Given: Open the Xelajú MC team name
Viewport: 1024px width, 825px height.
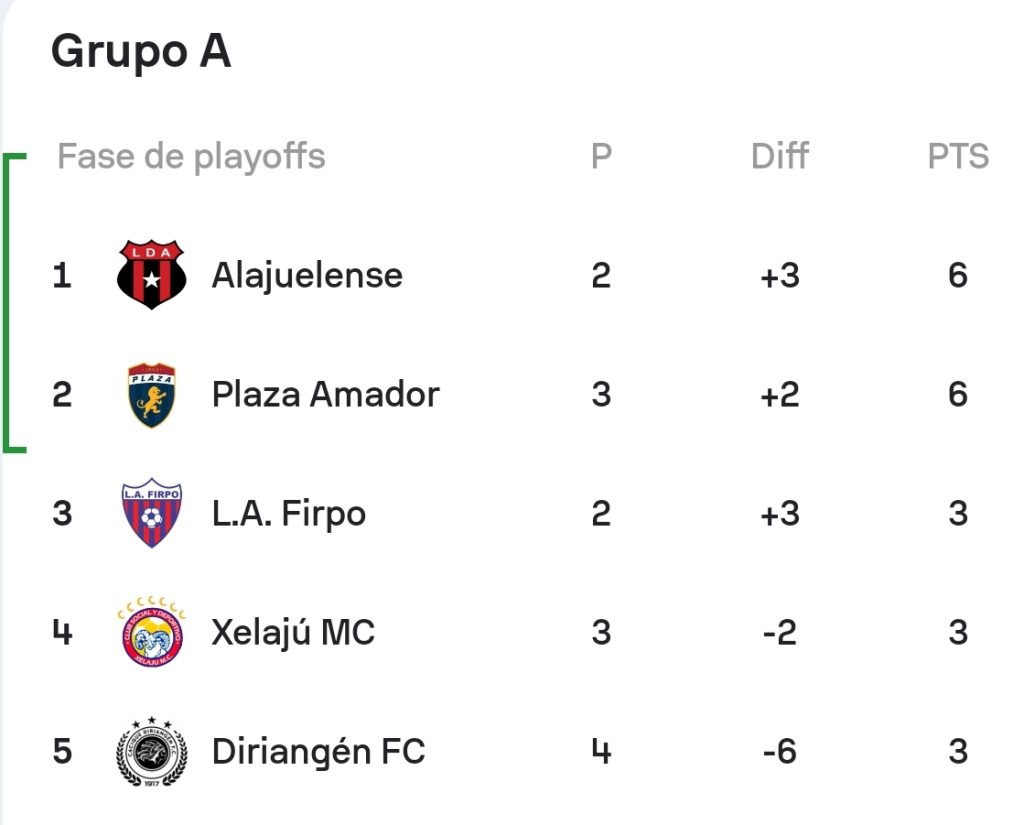Looking at the screenshot, I should coord(293,633).
